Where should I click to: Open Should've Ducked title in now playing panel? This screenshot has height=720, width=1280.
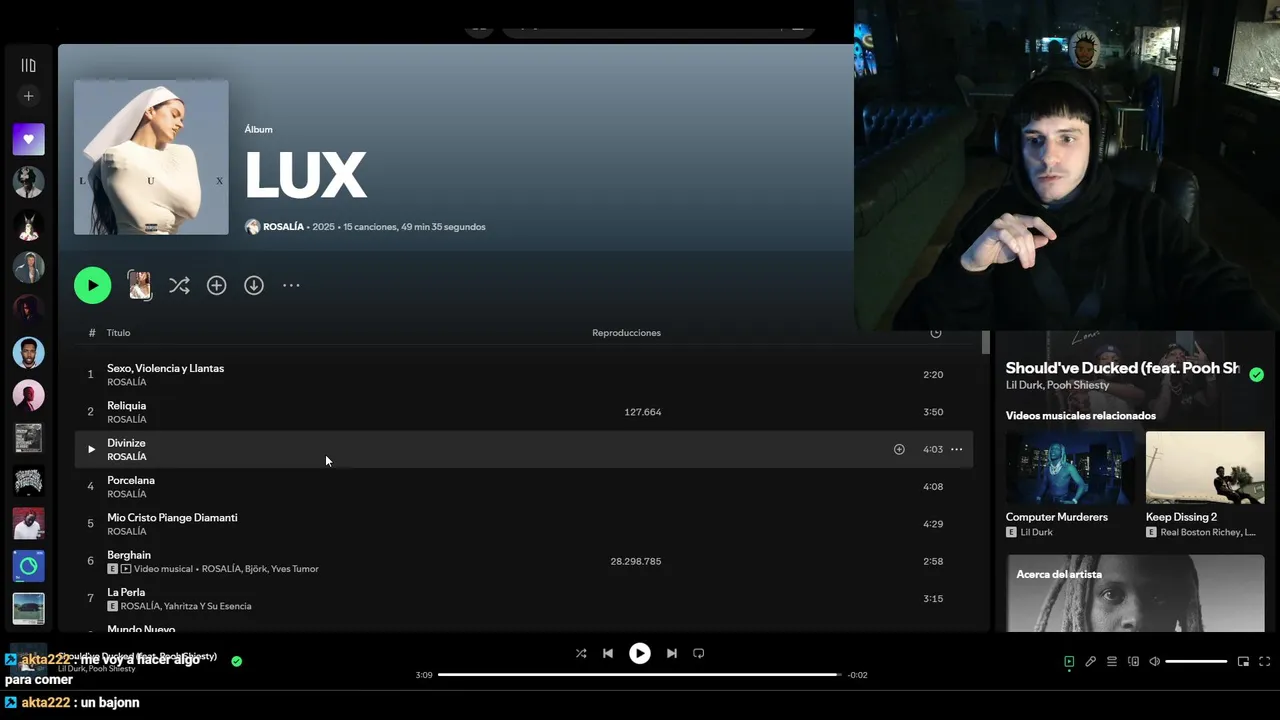tap(1123, 368)
